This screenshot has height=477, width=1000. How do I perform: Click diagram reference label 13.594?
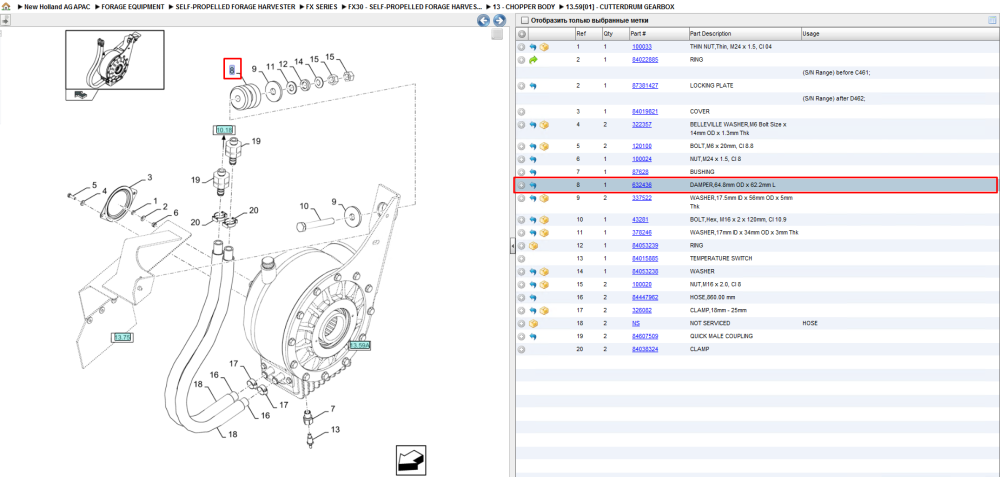pyautogui.click(x=359, y=346)
